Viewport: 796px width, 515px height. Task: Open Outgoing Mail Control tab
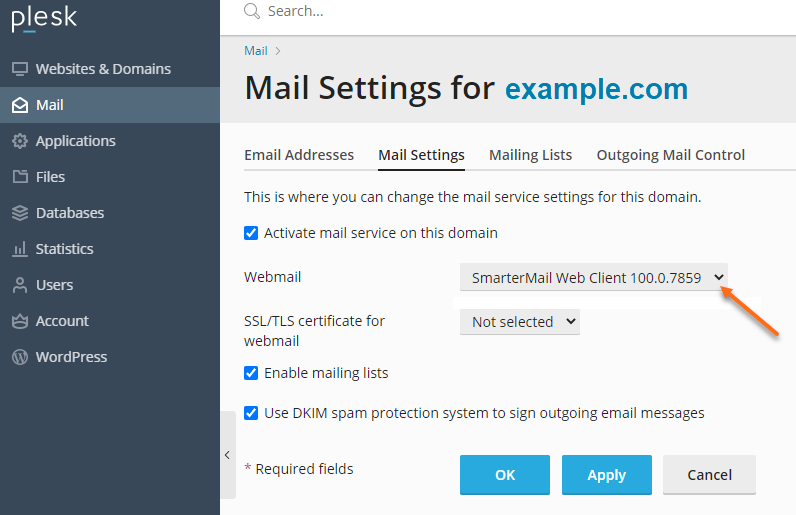point(671,155)
